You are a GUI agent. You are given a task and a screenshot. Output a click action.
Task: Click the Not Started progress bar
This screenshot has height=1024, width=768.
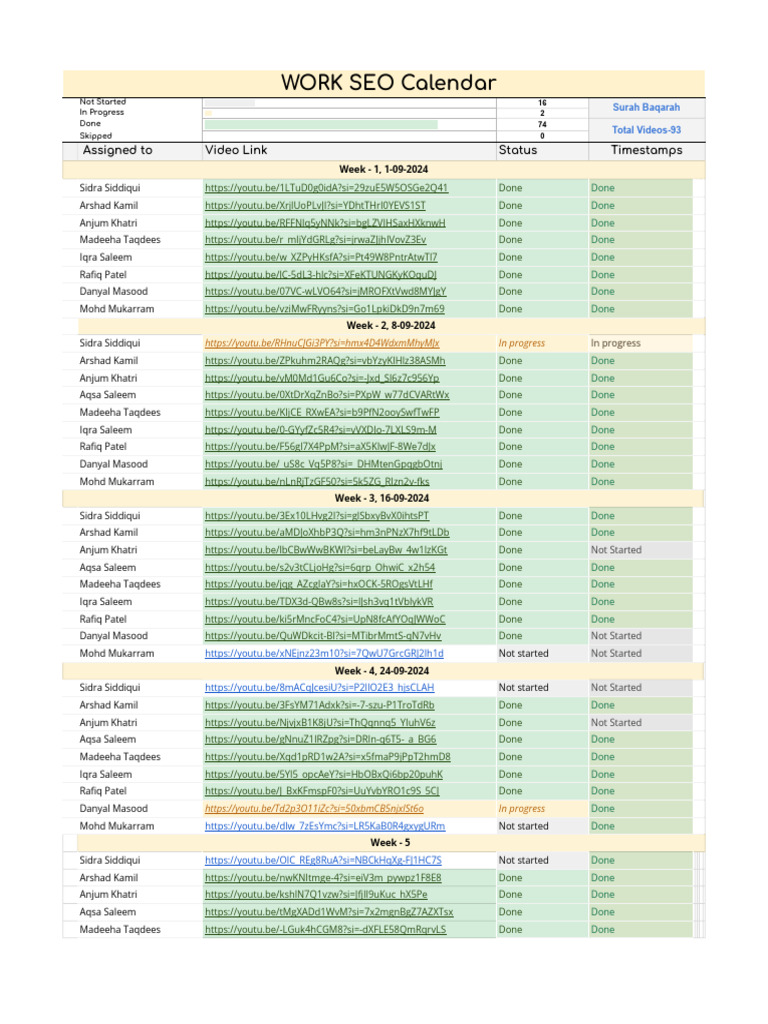(x=229, y=103)
